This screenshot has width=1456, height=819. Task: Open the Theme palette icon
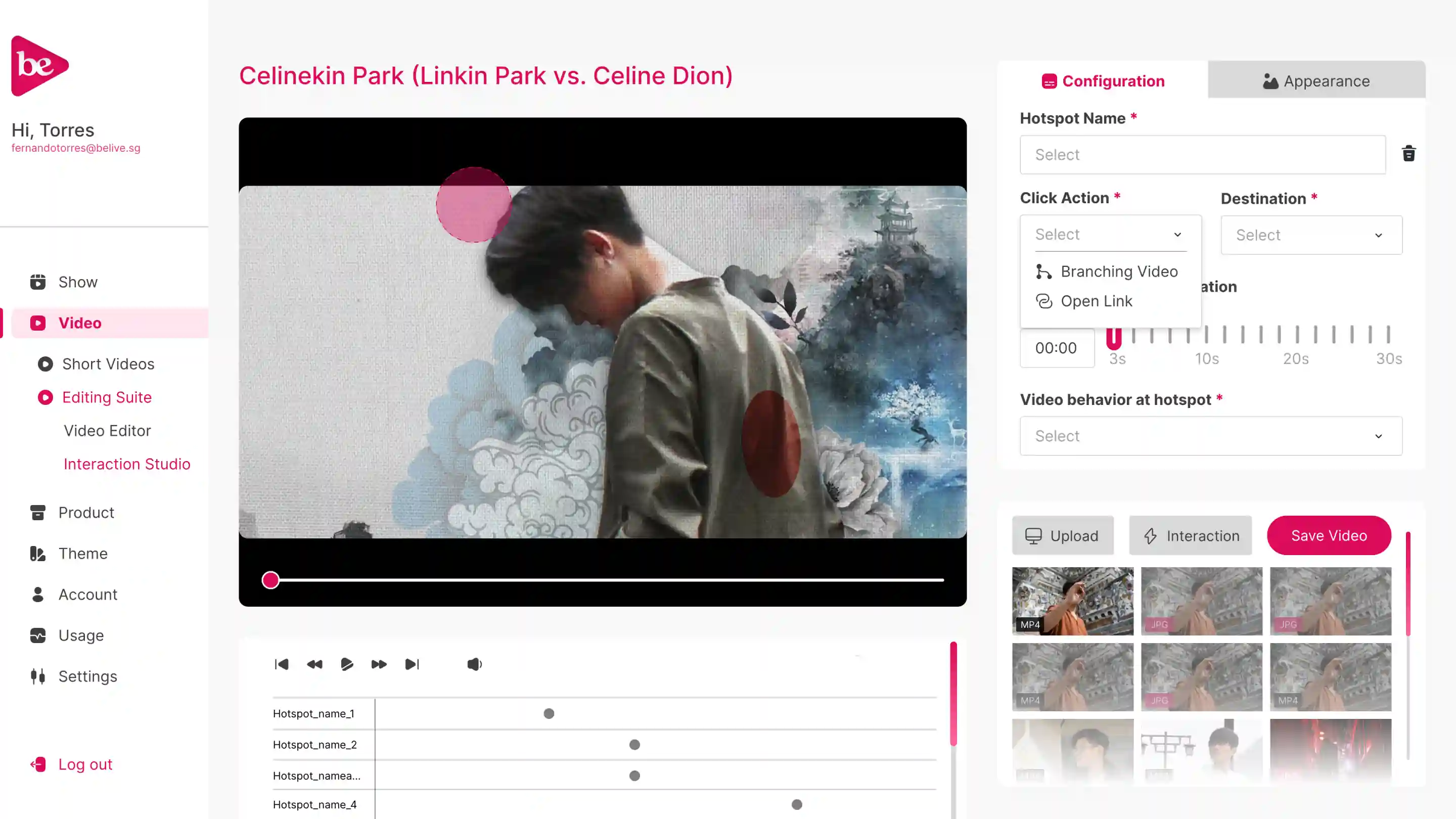pyautogui.click(x=38, y=554)
